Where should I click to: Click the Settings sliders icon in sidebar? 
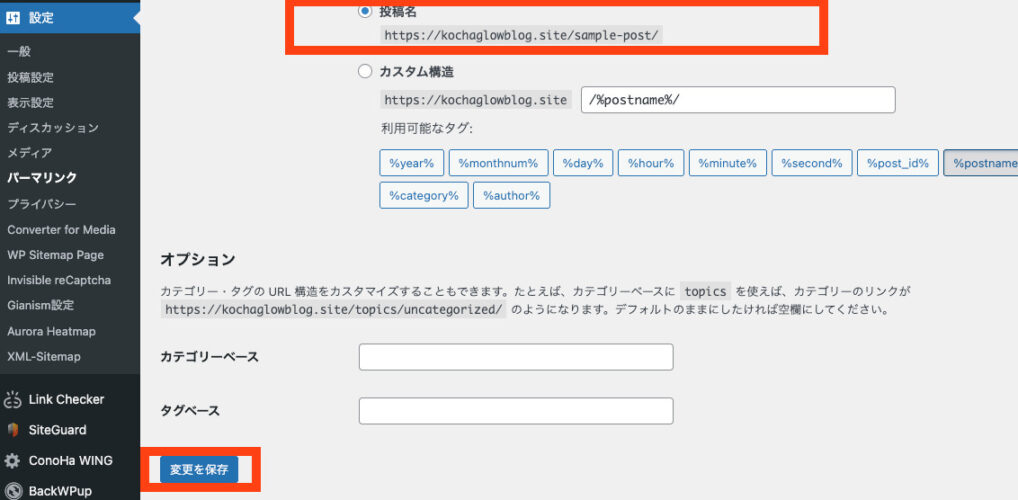13,18
